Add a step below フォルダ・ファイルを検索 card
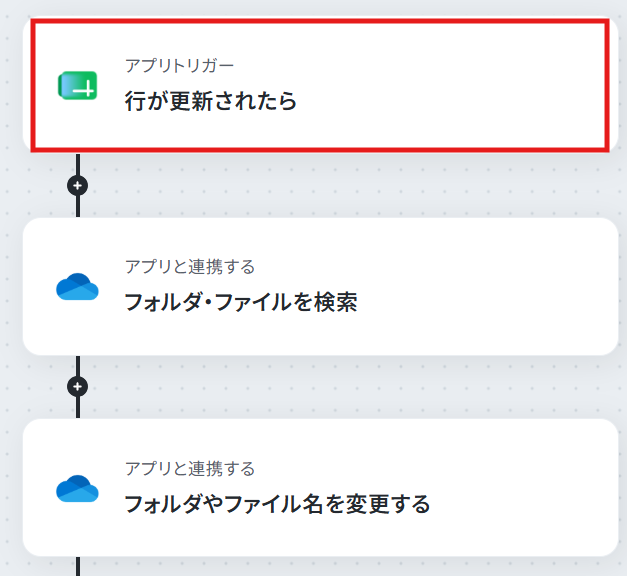 tap(78, 386)
